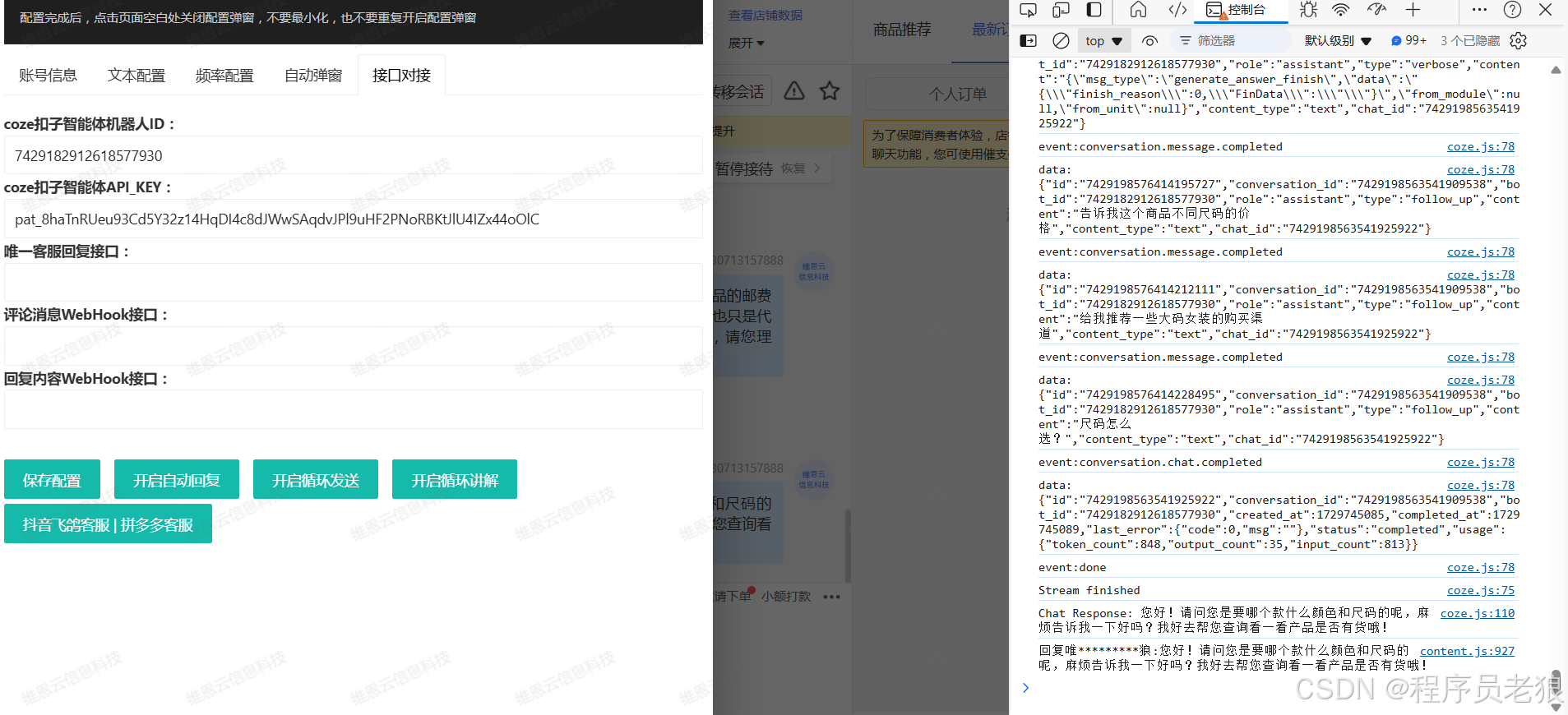
Task: Toggle device emulation in DevTools
Action: (x=1061, y=10)
